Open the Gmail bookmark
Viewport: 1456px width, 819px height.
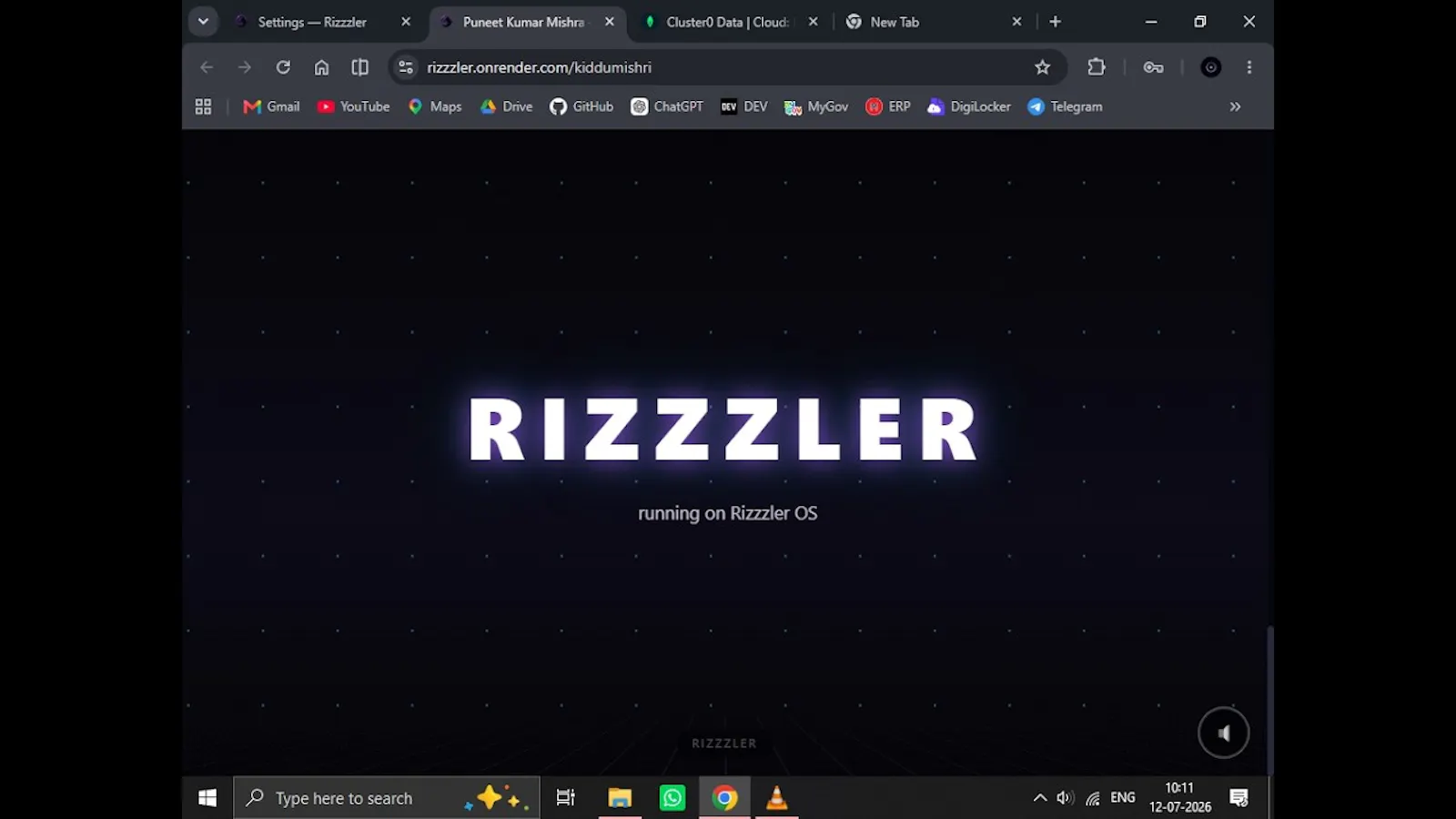coord(271,106)
